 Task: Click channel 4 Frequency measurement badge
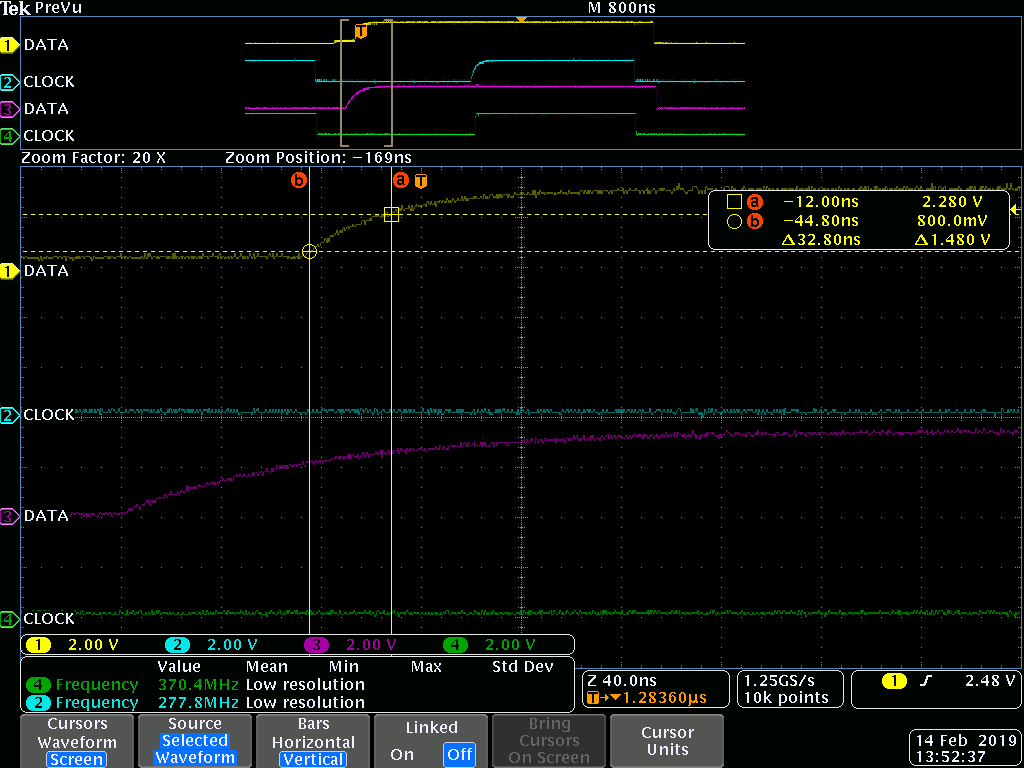point(39,685)
